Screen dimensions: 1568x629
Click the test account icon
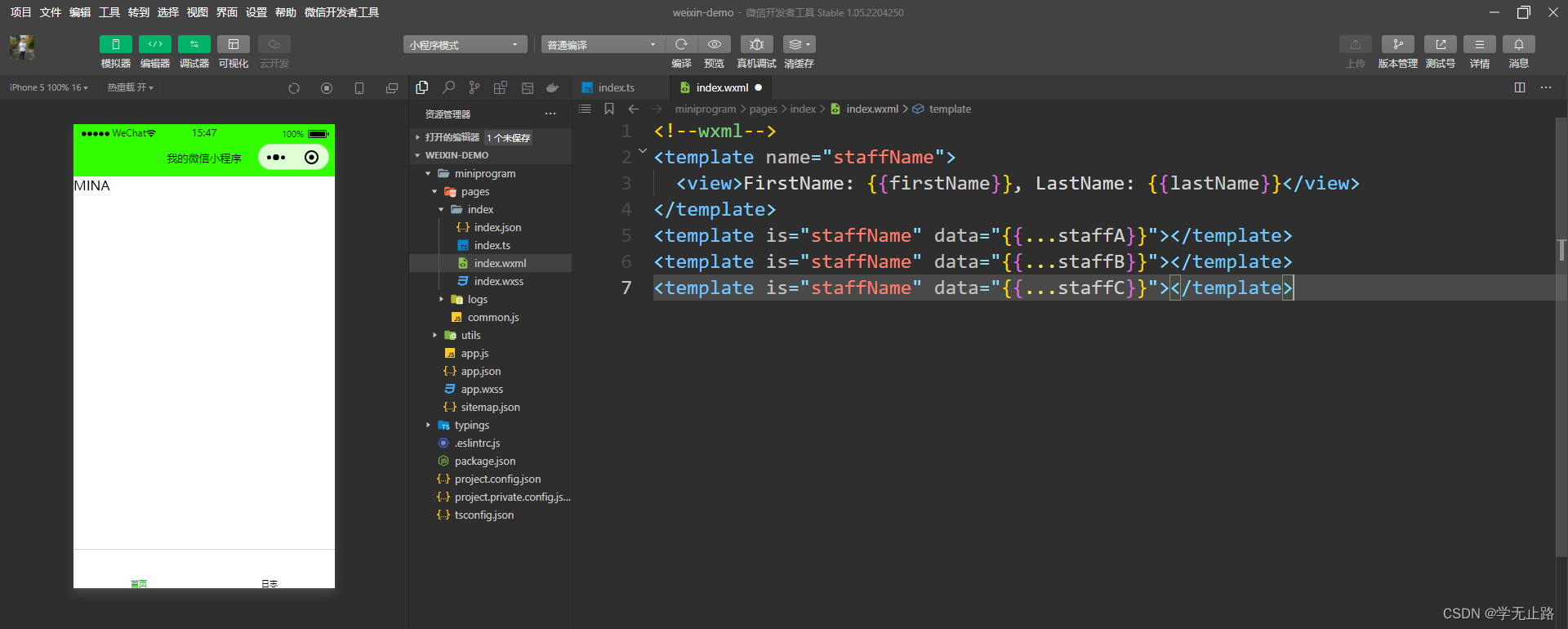click(x=1441, y=44)
